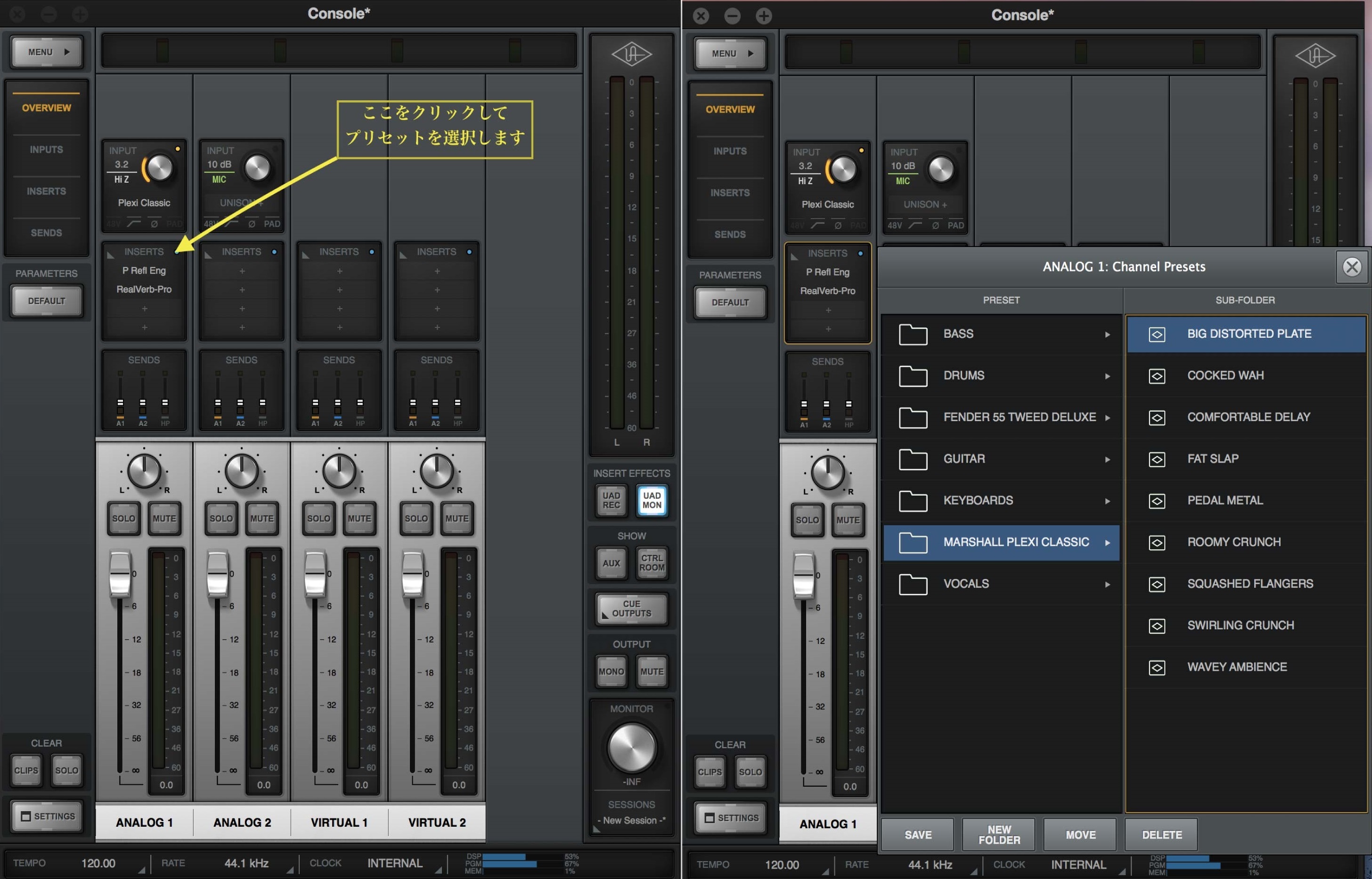The width and height of the screenshot is (1372, 879).
Task: Mute the ANALOG 1 channel in left window
Action: tap(164, 518)
